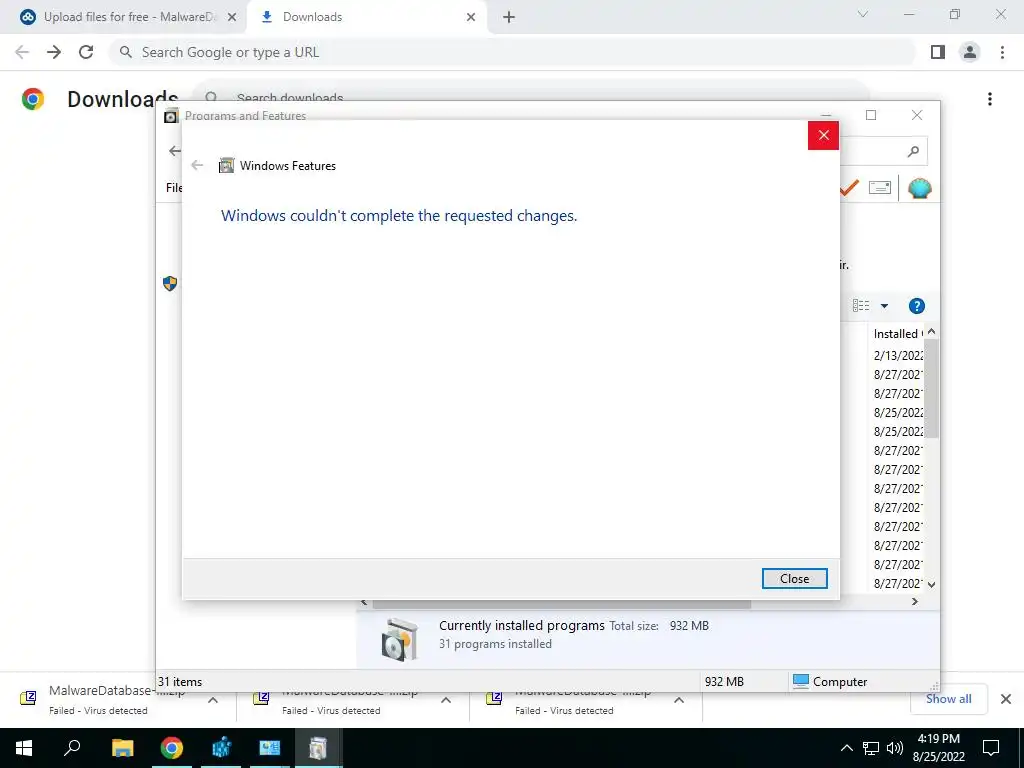Open a new Chrome tab

pos(509,17)
